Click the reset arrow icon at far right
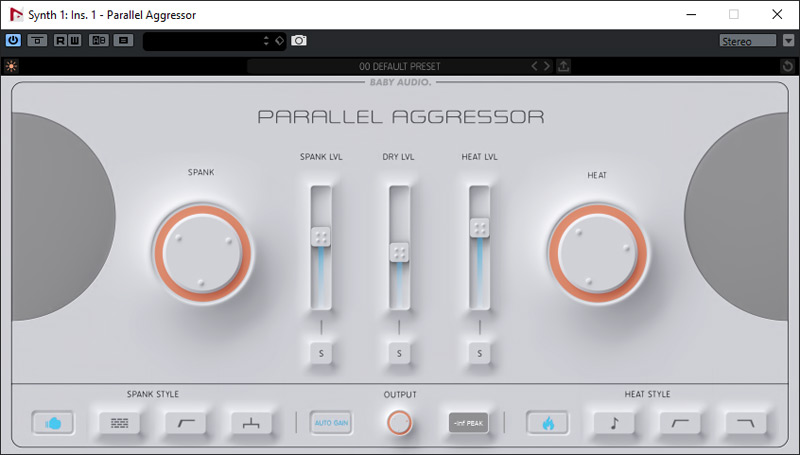The height and width of the screenshot is (455, 800). coord(787,66)
